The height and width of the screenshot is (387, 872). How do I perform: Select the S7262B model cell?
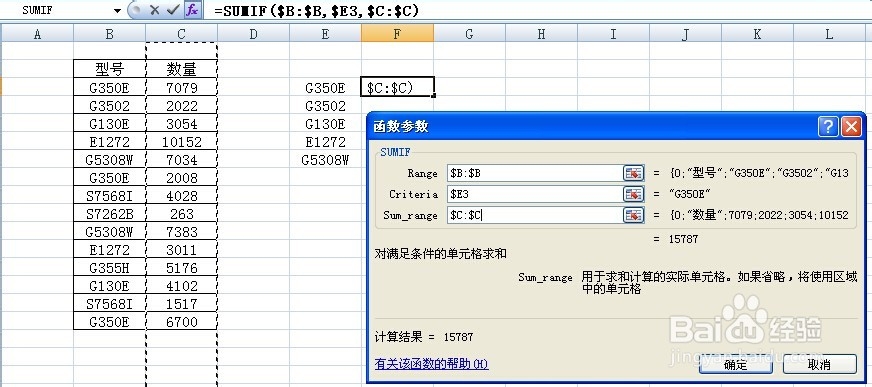(x=110, y=214)
